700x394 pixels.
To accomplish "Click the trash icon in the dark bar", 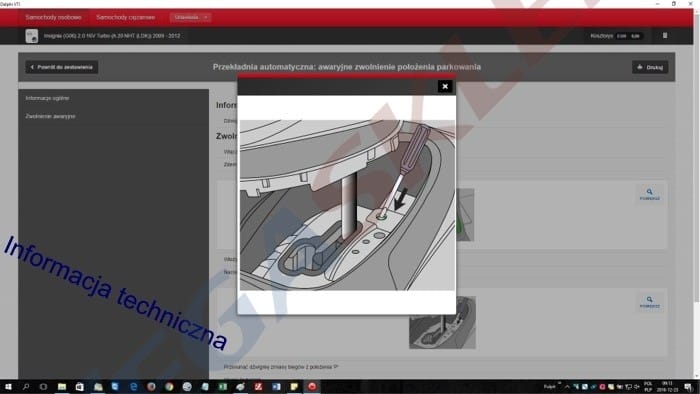I will point(665,36).
